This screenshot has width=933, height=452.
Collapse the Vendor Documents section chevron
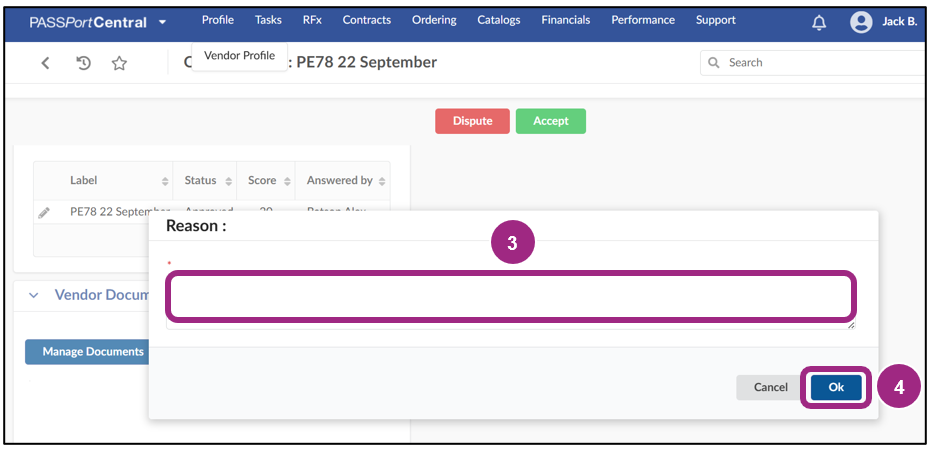(x=33, y=295)
